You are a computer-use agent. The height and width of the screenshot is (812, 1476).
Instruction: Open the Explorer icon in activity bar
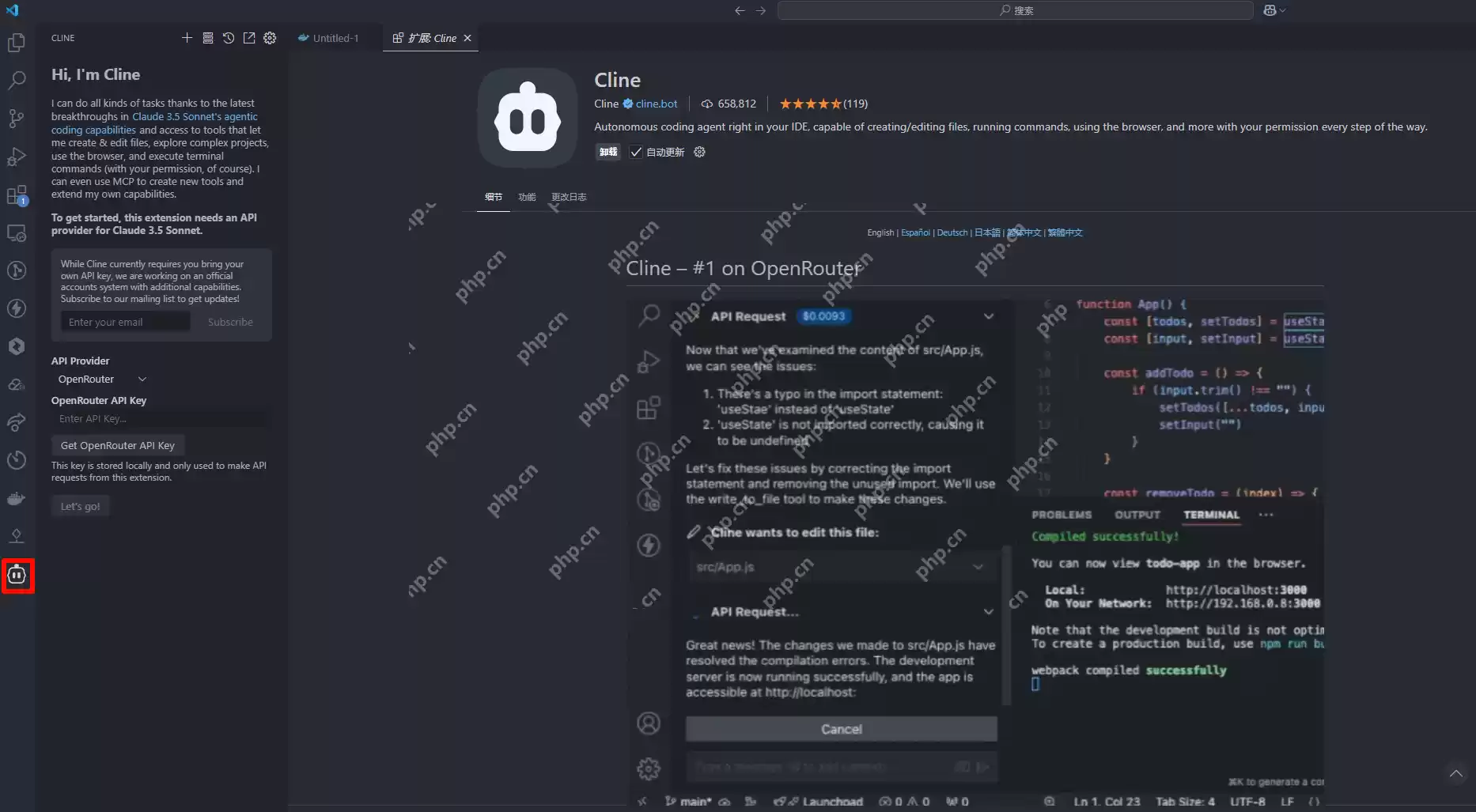click(17, 43)
